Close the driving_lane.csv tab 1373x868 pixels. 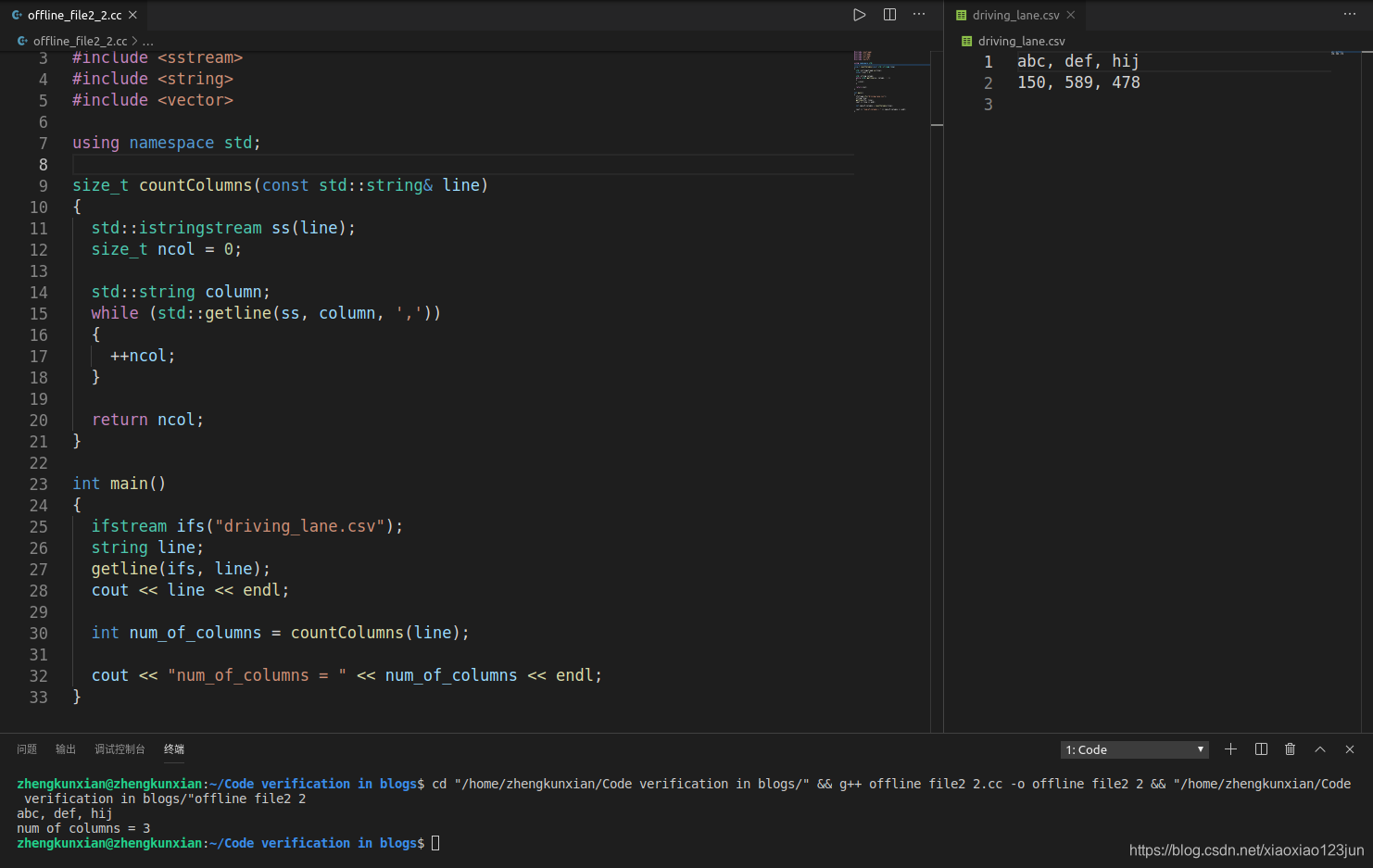pyautogui.click(x=1071, y=15)
